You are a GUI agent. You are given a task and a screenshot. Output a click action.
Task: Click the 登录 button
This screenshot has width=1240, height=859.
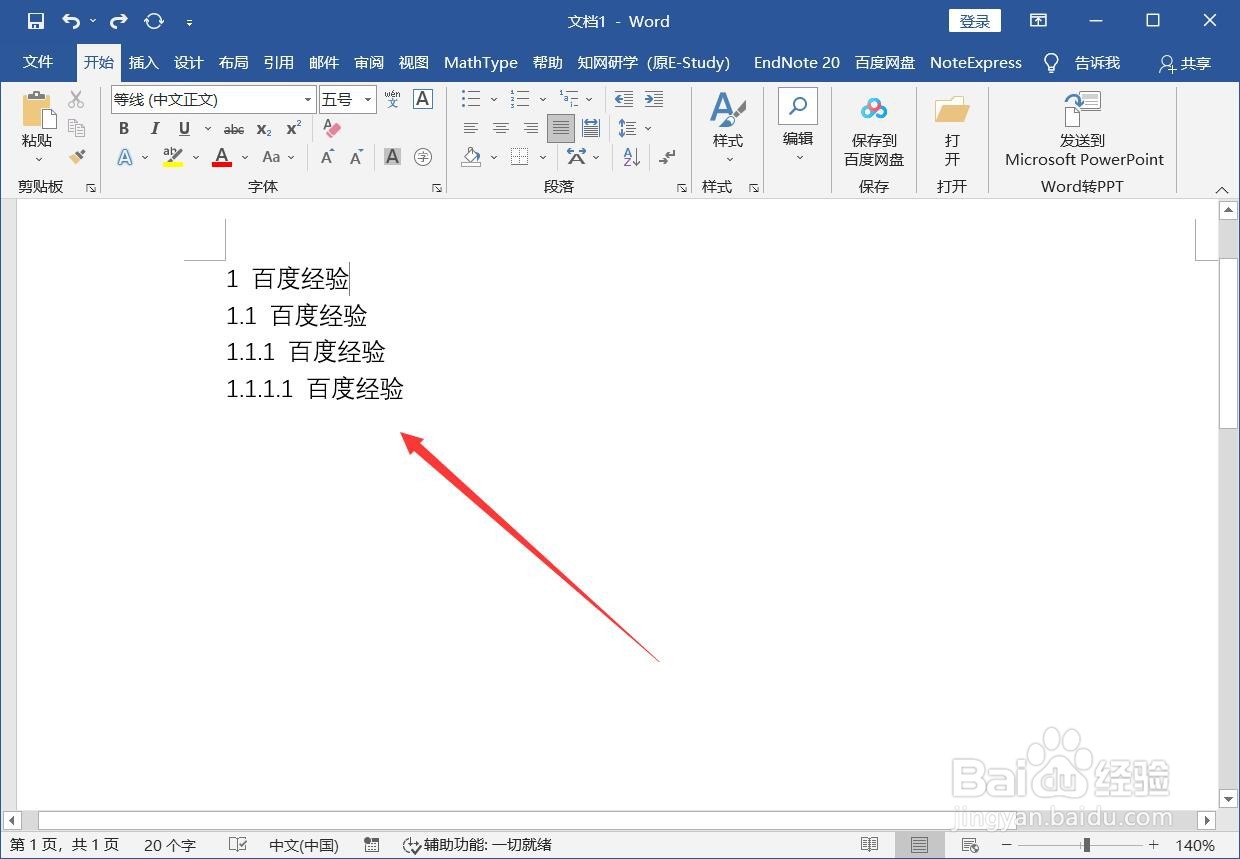973,20
